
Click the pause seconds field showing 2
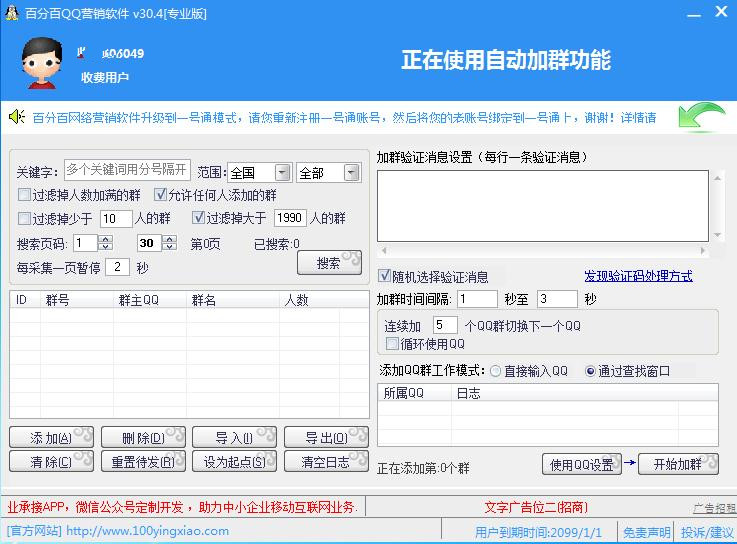(118, 267)
